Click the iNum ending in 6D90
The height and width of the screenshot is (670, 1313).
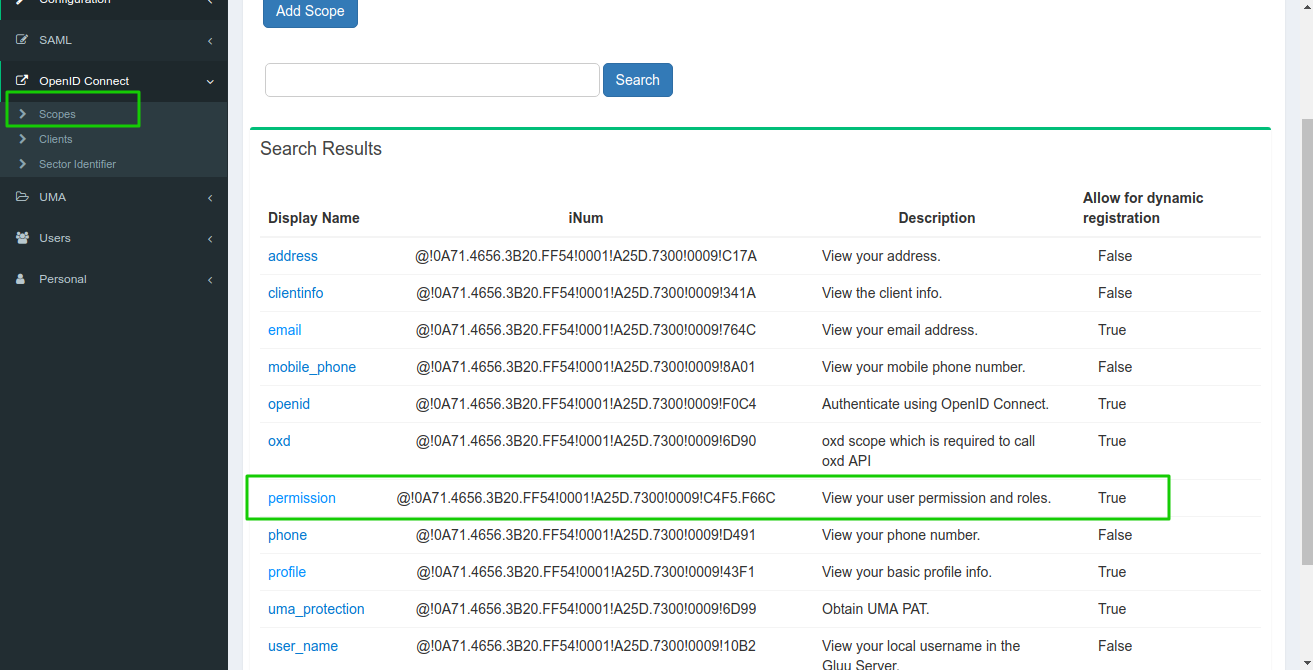tap(586, 441)
